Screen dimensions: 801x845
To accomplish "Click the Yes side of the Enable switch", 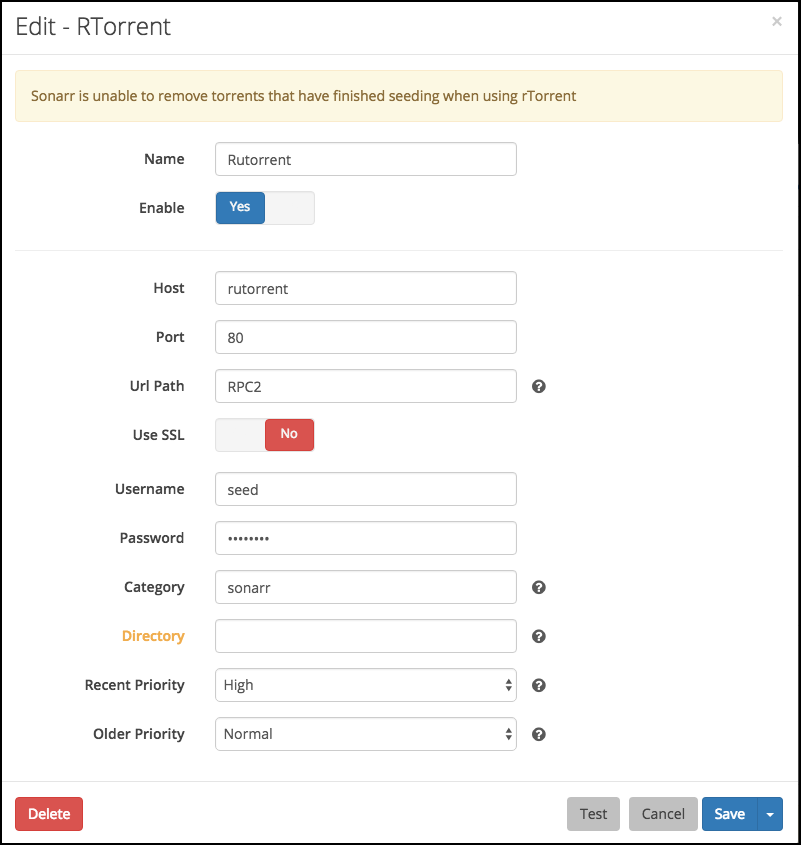I will tap(239, 207).
